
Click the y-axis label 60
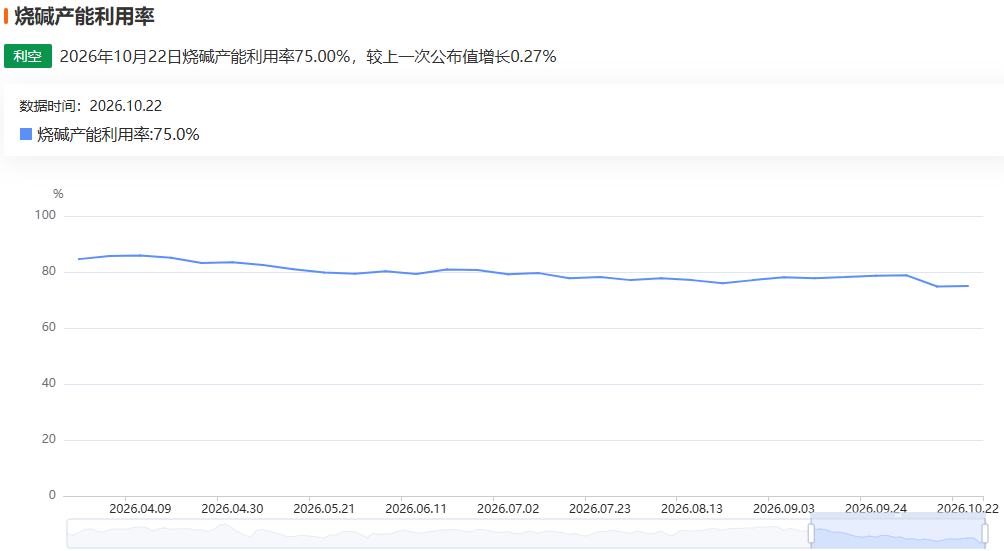[49, 327]
